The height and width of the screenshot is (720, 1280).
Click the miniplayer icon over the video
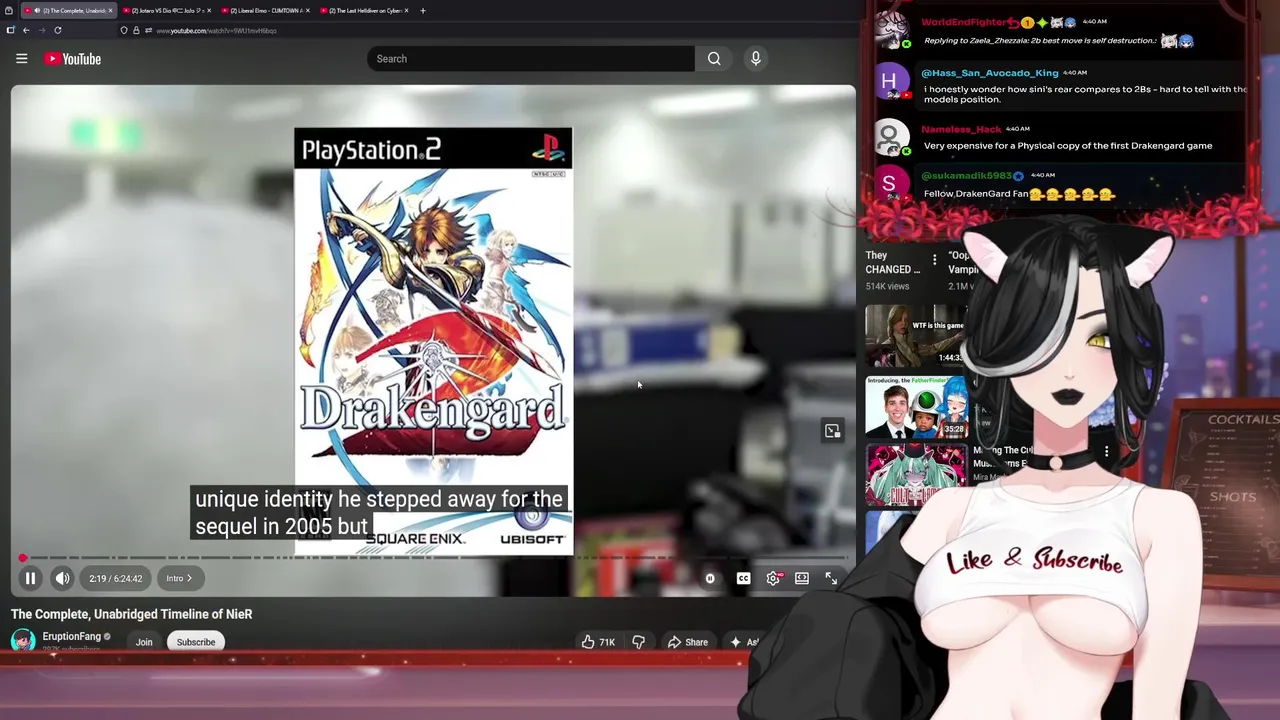click(832, 431)
